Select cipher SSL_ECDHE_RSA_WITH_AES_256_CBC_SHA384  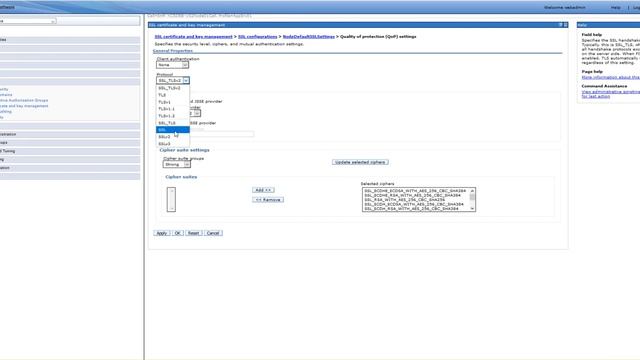point(412,195)
